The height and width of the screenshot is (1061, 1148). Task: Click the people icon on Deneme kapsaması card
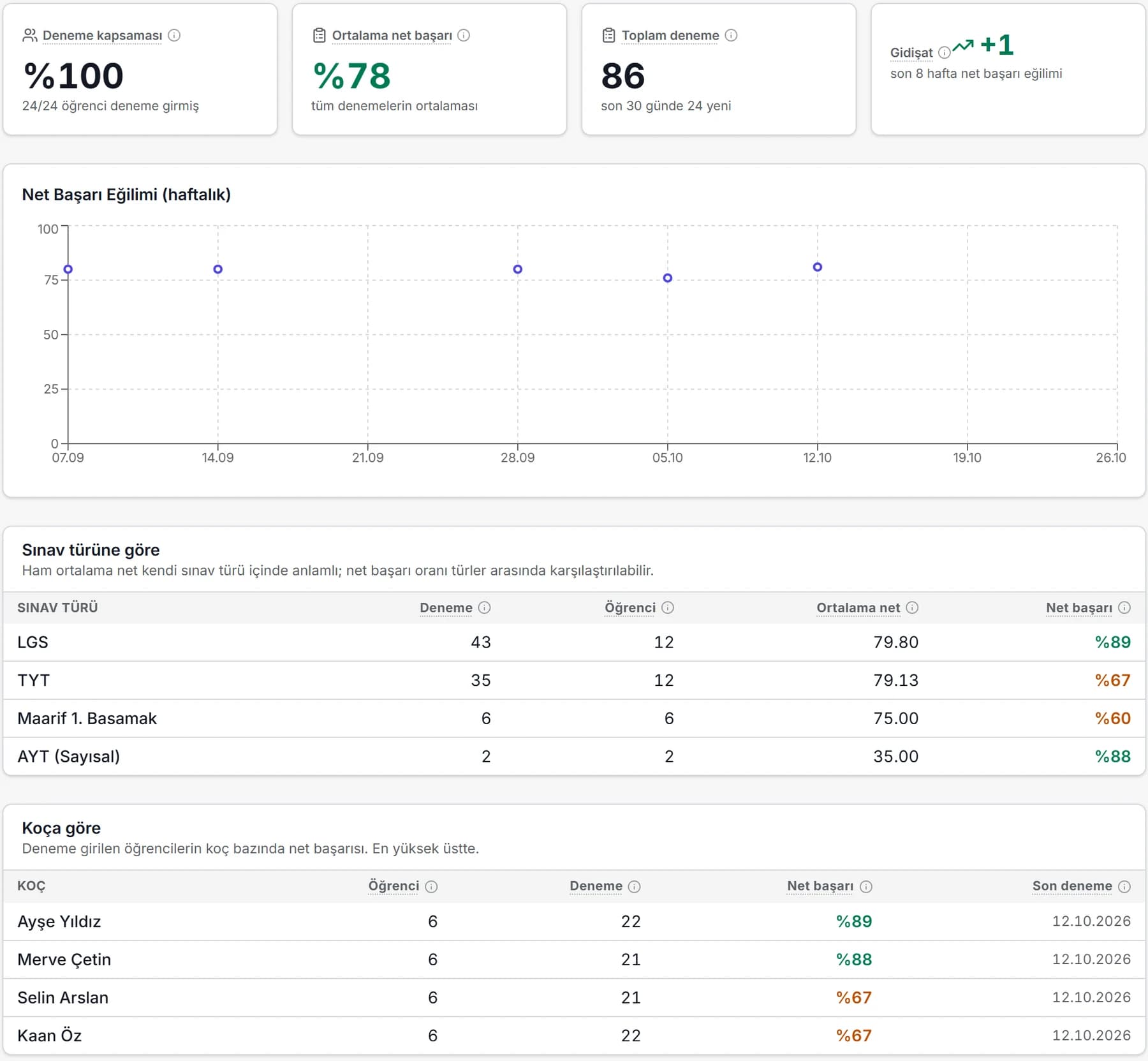point(29,36)
